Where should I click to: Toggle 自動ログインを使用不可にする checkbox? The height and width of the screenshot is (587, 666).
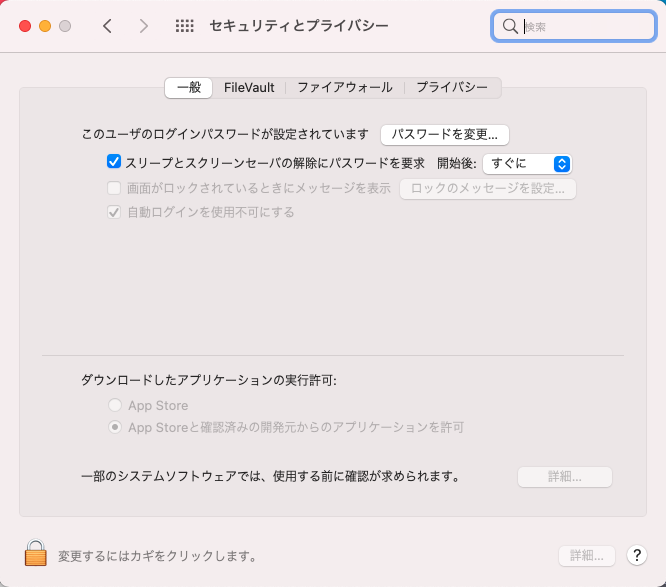(114, 212)
